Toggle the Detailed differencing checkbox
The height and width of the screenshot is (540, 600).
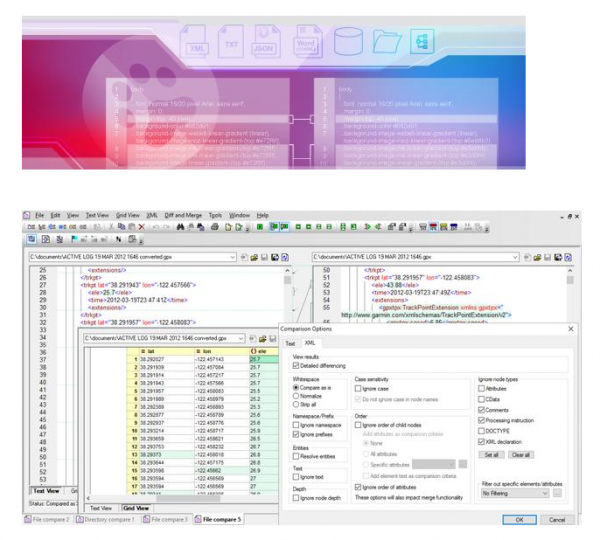297,367
